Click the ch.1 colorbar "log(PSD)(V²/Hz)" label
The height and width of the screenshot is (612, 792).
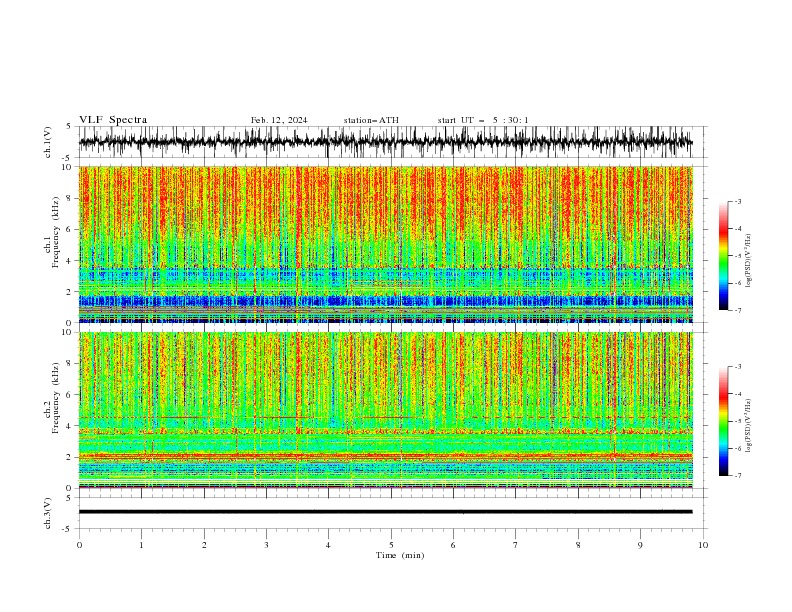[x=749, y=261]
